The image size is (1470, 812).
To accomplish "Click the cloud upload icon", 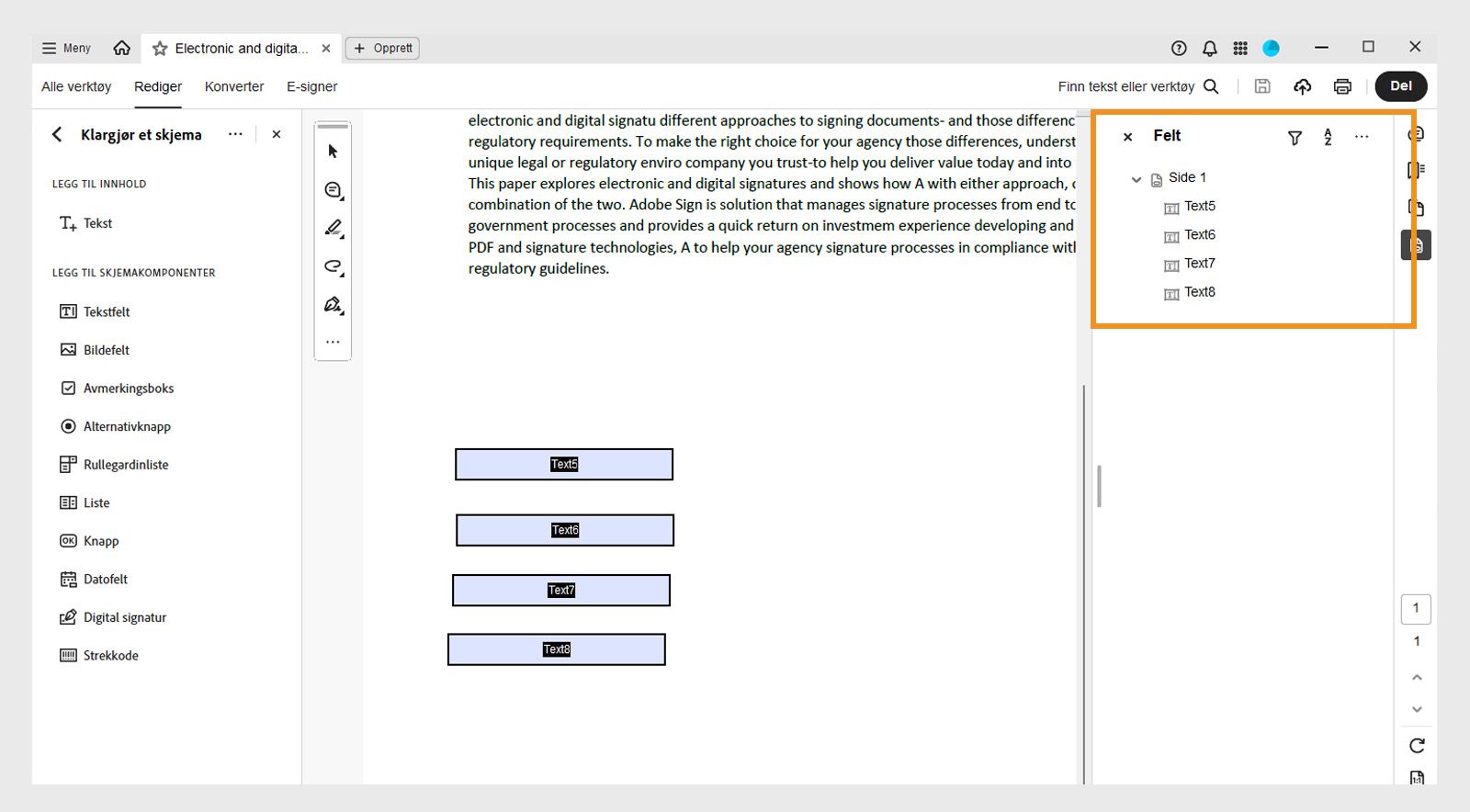I will tap(1303, 86).
